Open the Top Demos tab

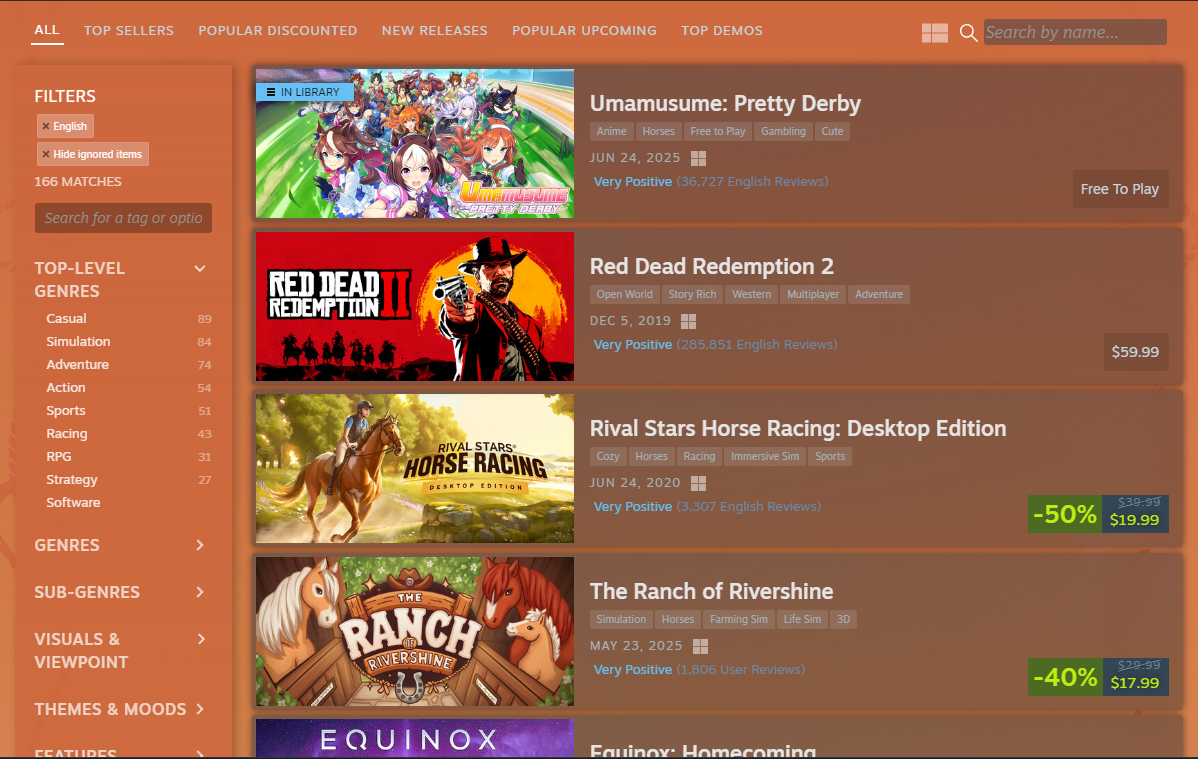[x=722, y=31]
